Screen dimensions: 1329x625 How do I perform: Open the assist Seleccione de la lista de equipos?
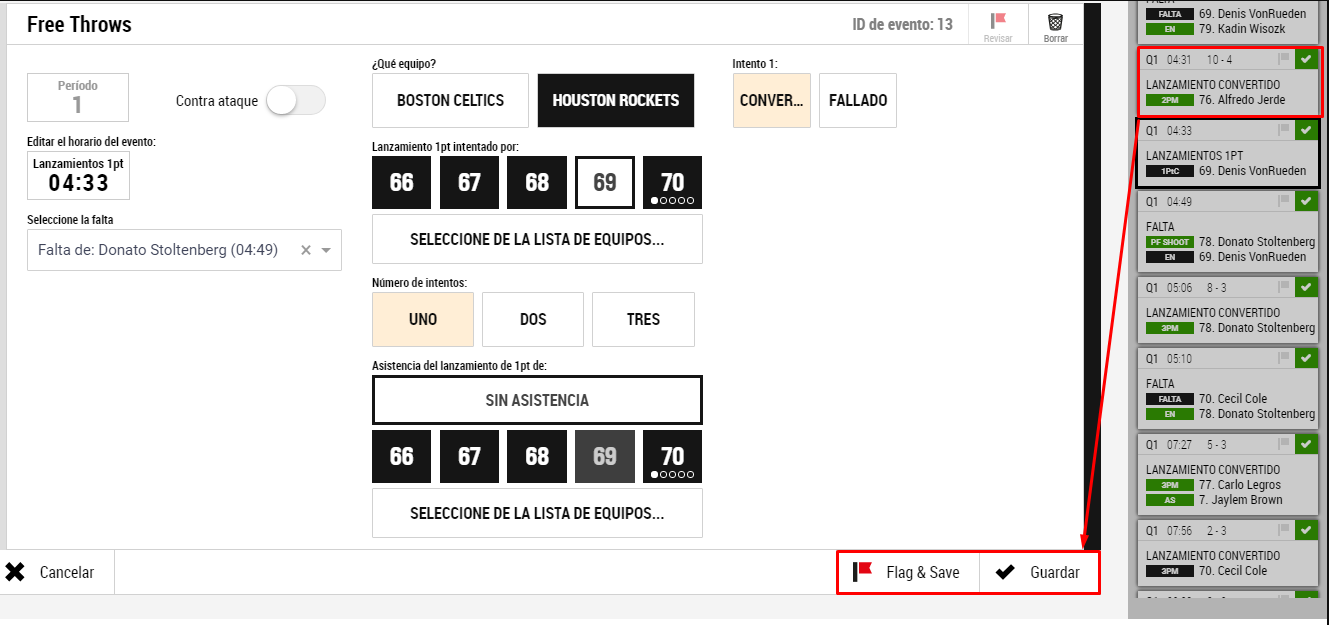tap(537, 513)
